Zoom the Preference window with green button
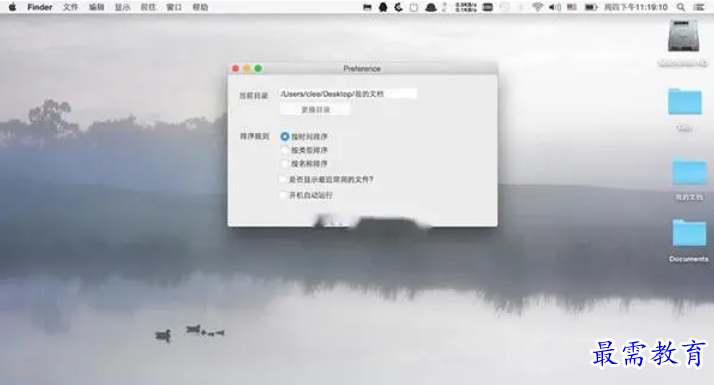The height and width of the screenshot is (385, 714). (x=258, y=68)
